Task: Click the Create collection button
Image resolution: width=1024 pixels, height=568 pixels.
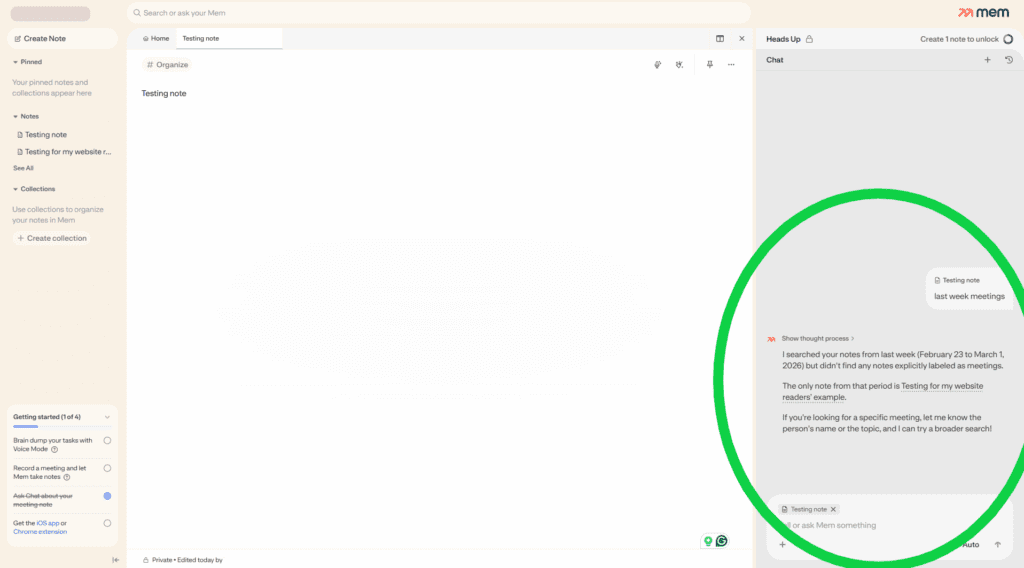Action: 52,238
